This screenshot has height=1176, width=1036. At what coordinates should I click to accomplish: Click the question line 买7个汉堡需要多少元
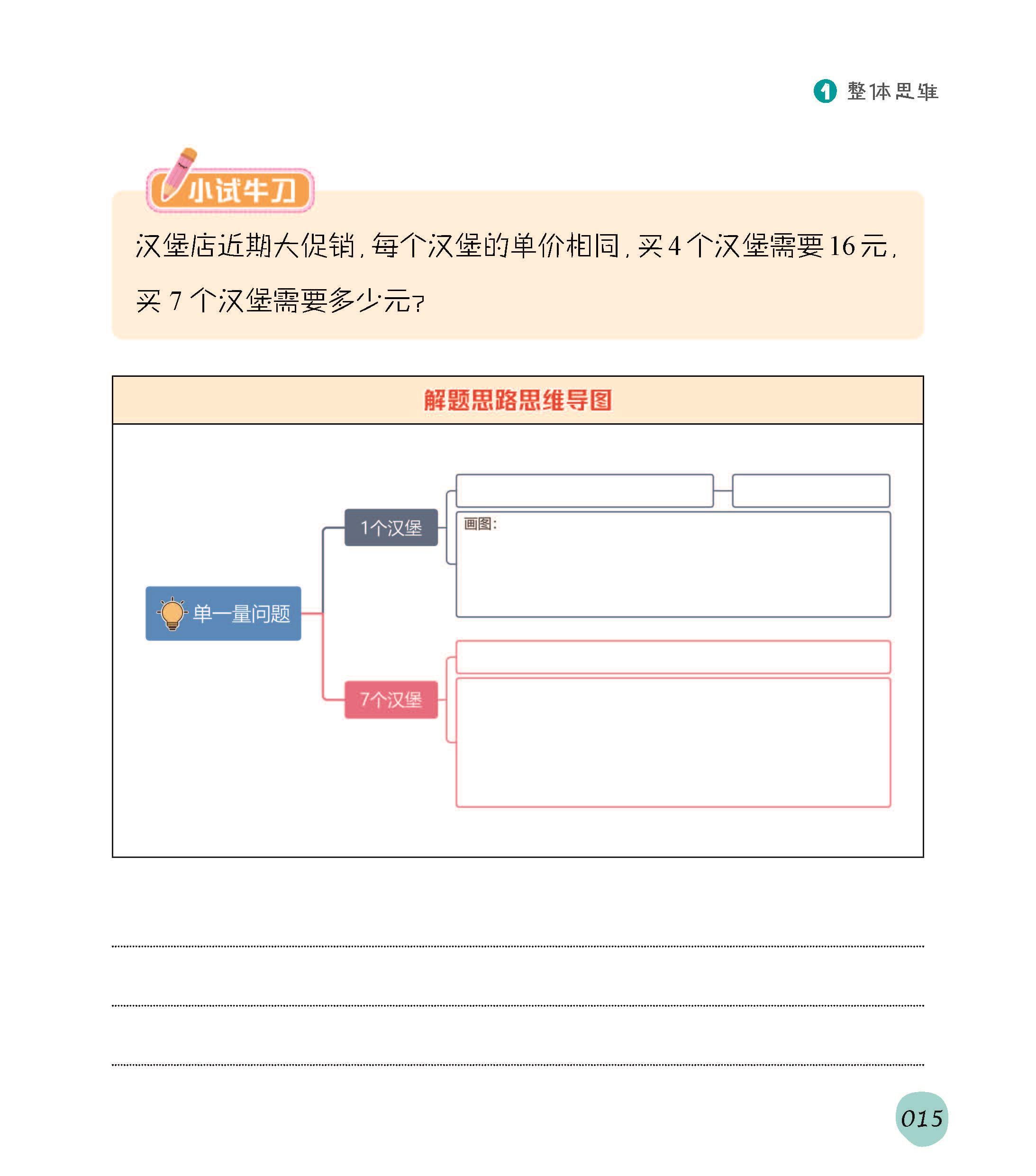[280, 301]
